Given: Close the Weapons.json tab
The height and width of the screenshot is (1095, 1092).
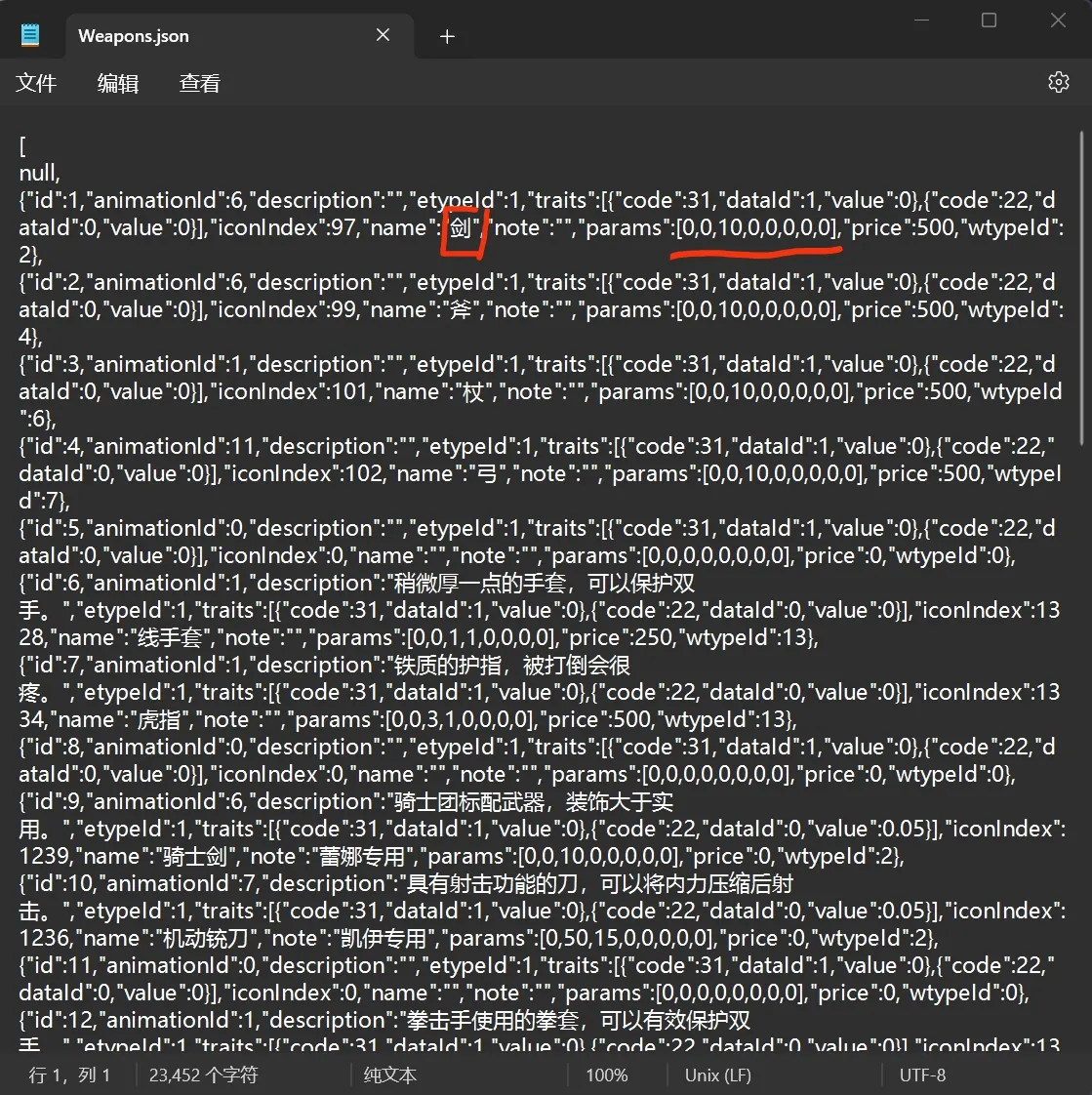Looking at the screenshot, I should 383,35.
